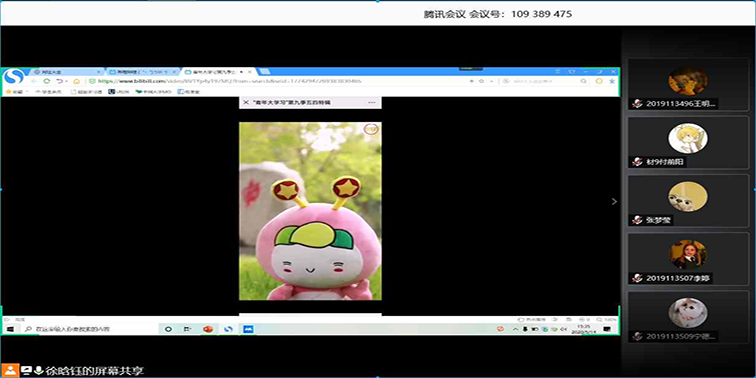The width and height of the screenshot is (756, 378).
Task: Open the browser skin shirt icon
Action: [x=571, y=71]
